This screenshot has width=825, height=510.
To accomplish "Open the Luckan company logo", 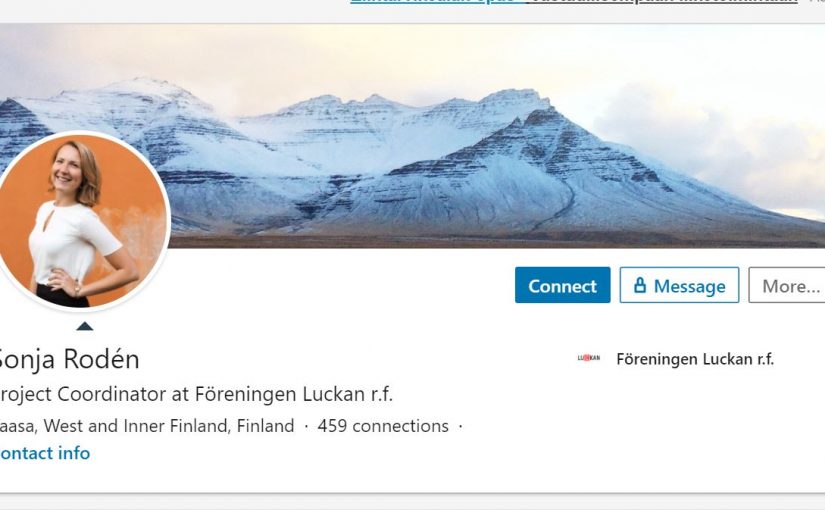I will pos(589,358).
